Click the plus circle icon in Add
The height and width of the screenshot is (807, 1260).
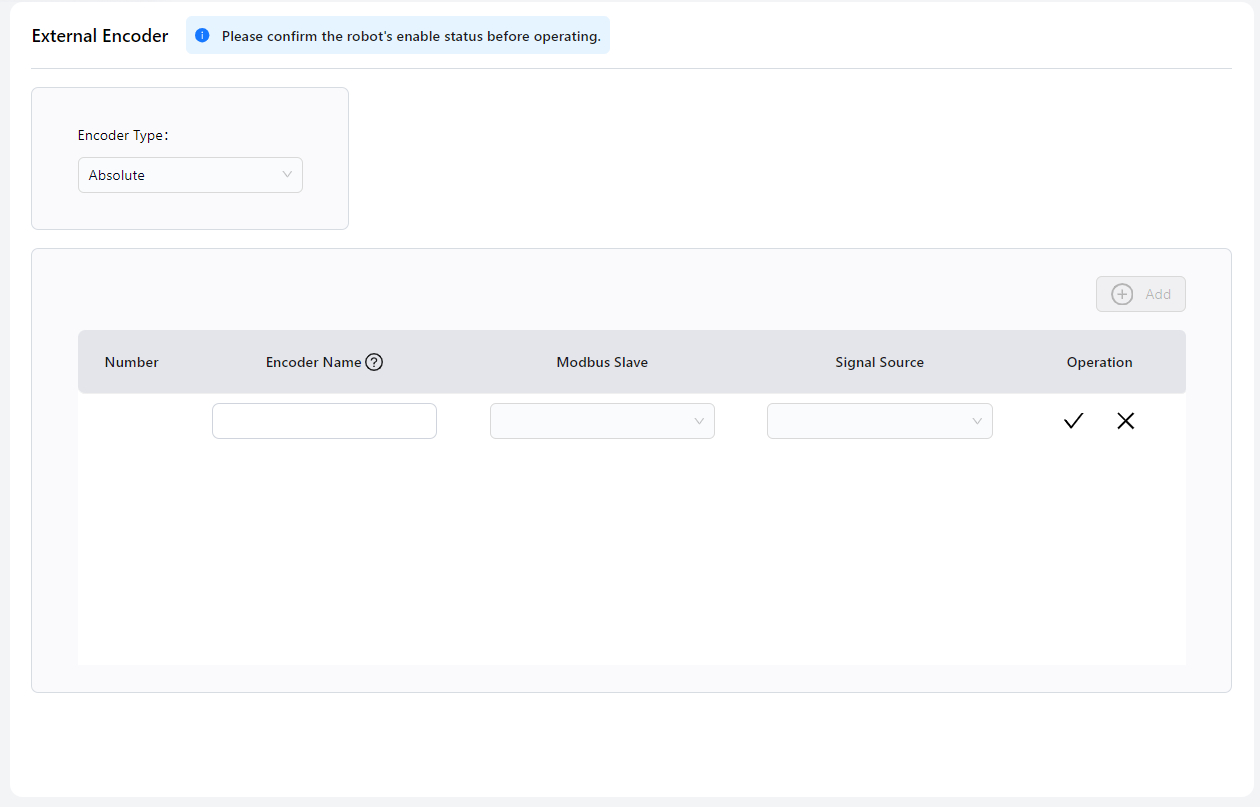click(1122, 294)
